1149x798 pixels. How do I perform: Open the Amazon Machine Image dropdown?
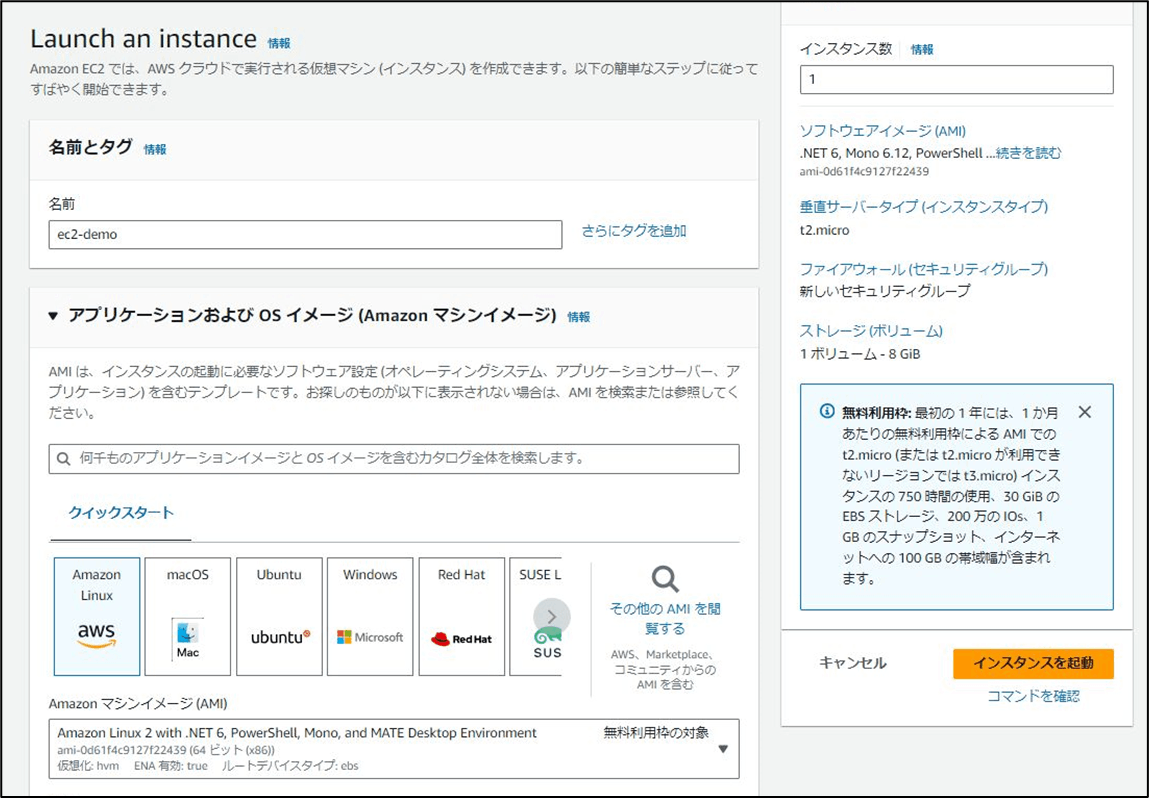(394, 749)
